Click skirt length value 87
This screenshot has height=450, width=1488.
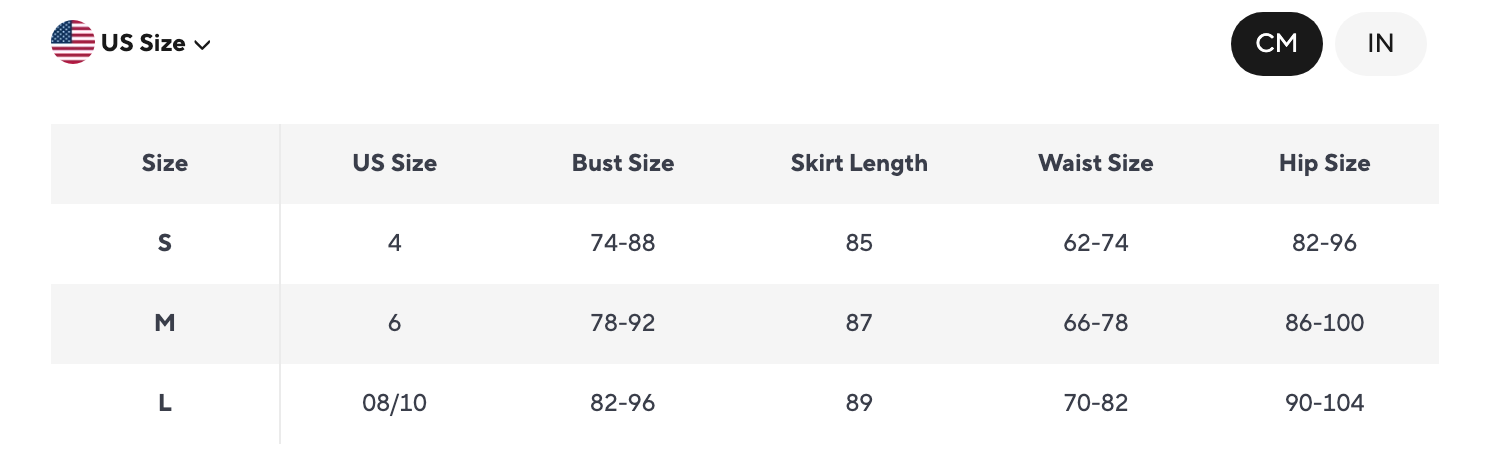coord(859,323)
